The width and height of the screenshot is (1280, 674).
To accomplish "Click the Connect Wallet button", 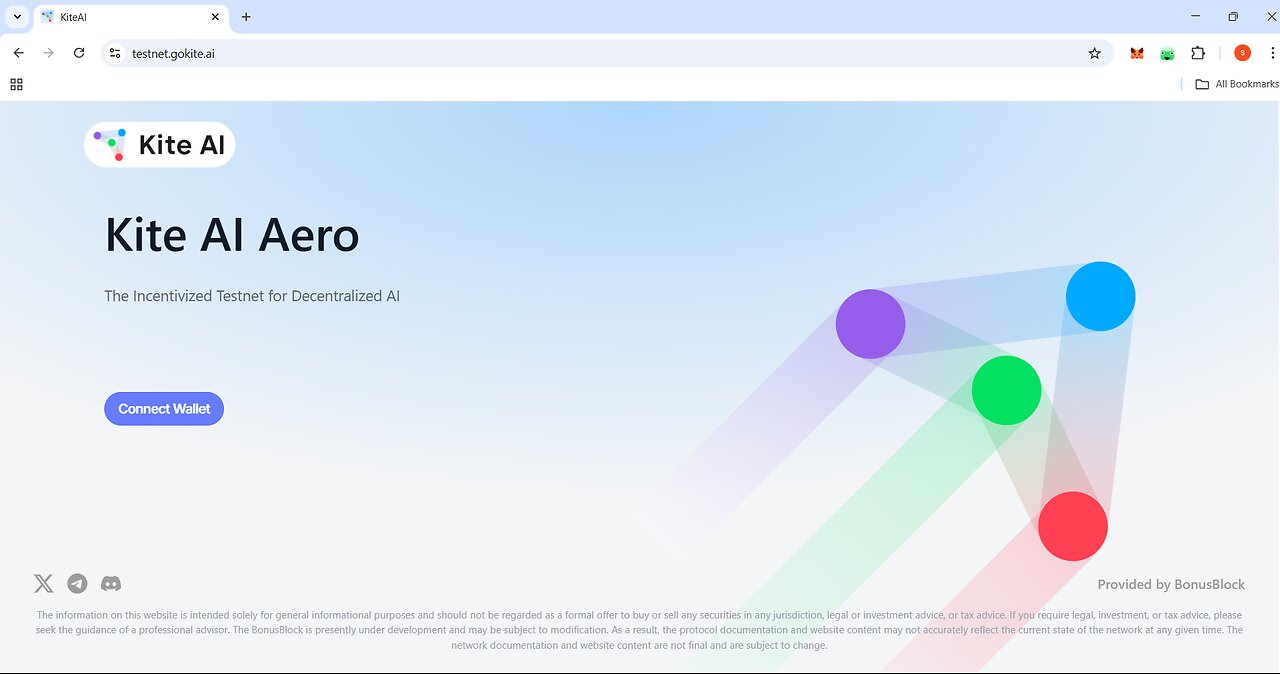I will pos(164,408).
